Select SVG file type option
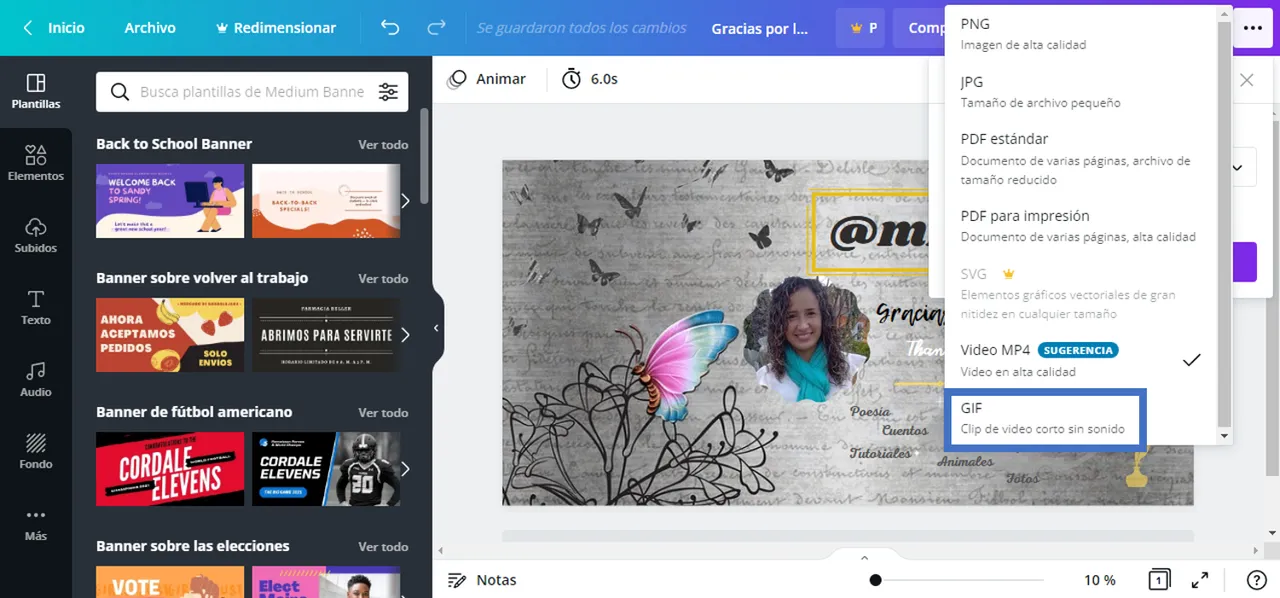This screenshot has height=598, width=1280. tap(1080, 293)
